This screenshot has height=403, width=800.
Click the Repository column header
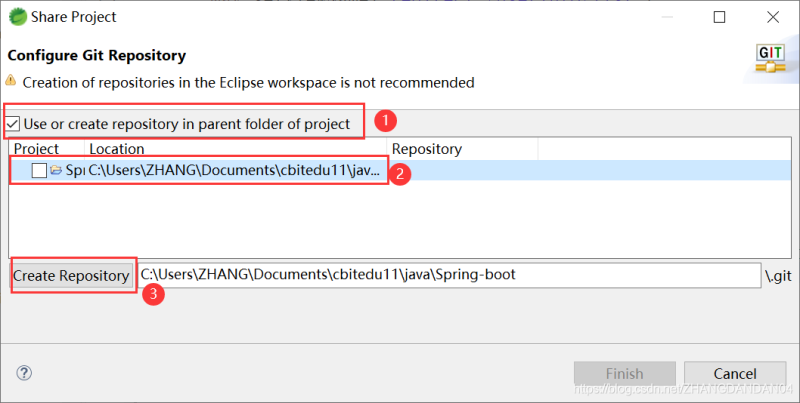pyautogui.click(x=427, y=149)
